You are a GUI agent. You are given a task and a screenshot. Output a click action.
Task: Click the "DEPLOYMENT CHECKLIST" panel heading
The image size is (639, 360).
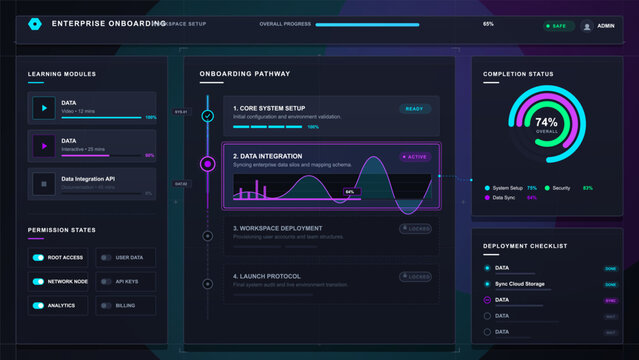click(525, 246)
